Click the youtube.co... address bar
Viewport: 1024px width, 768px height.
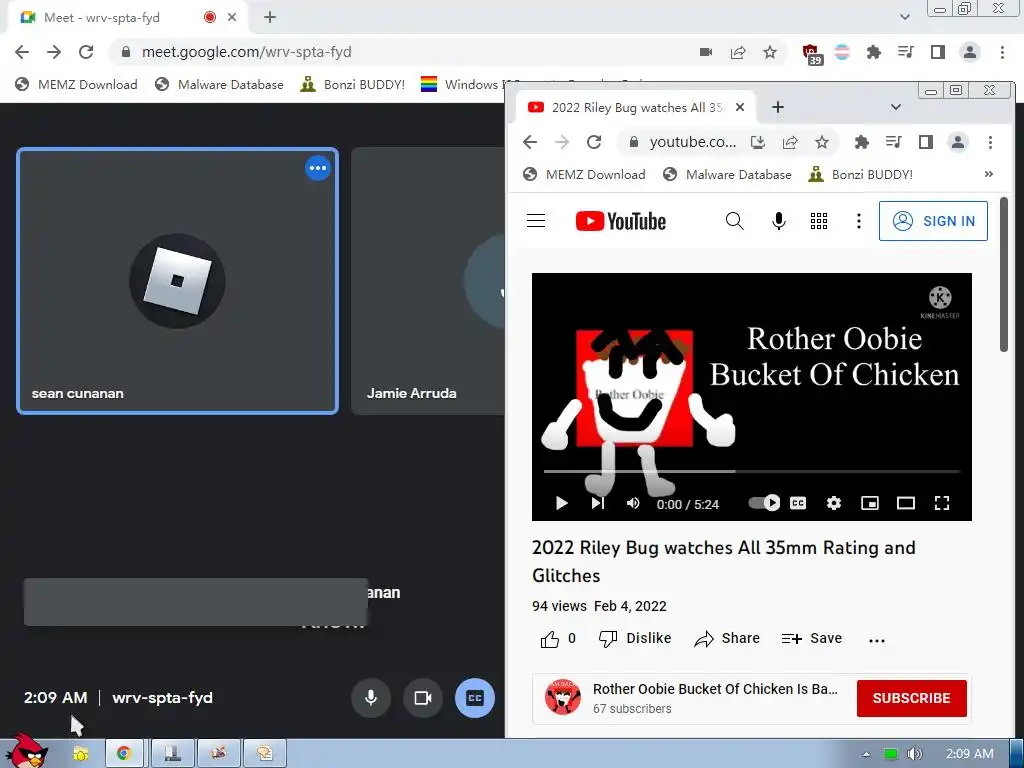pyautogui.click(x=693, y=142)
